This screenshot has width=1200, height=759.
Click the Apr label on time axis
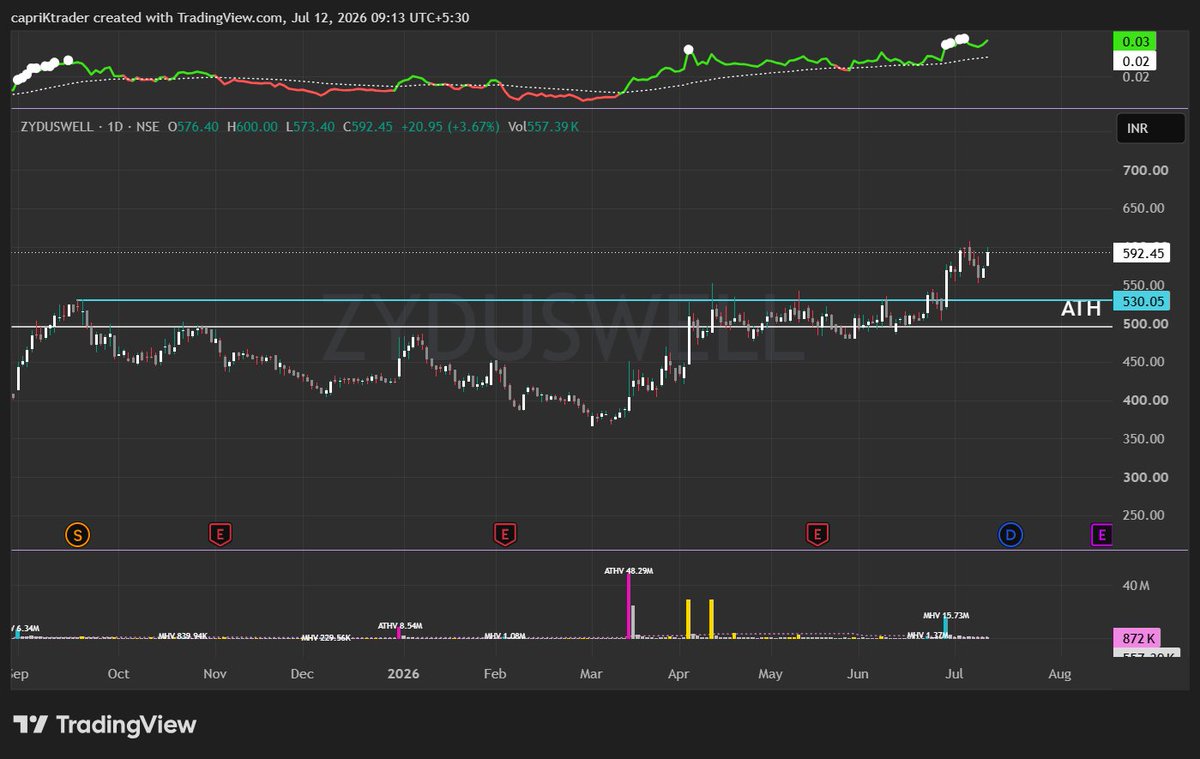click(679, 674)
